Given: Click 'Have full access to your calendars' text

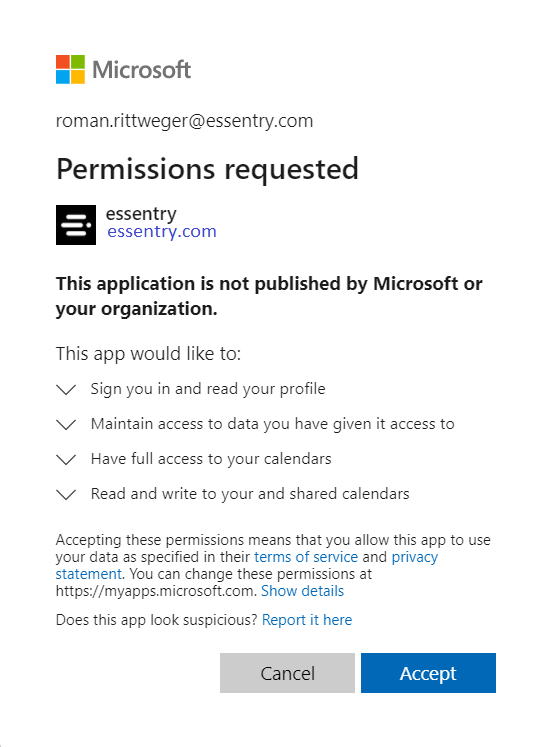Looking at the screenshot, I should pos(211,459).
